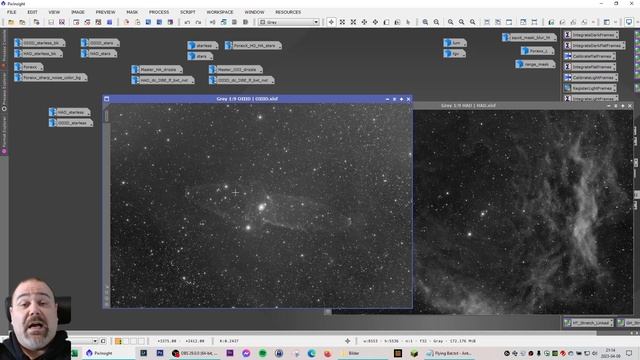The width and height of the screenshot is (640, 360).
Task: Click the Open file folder icon
Action: coord(11,22)
